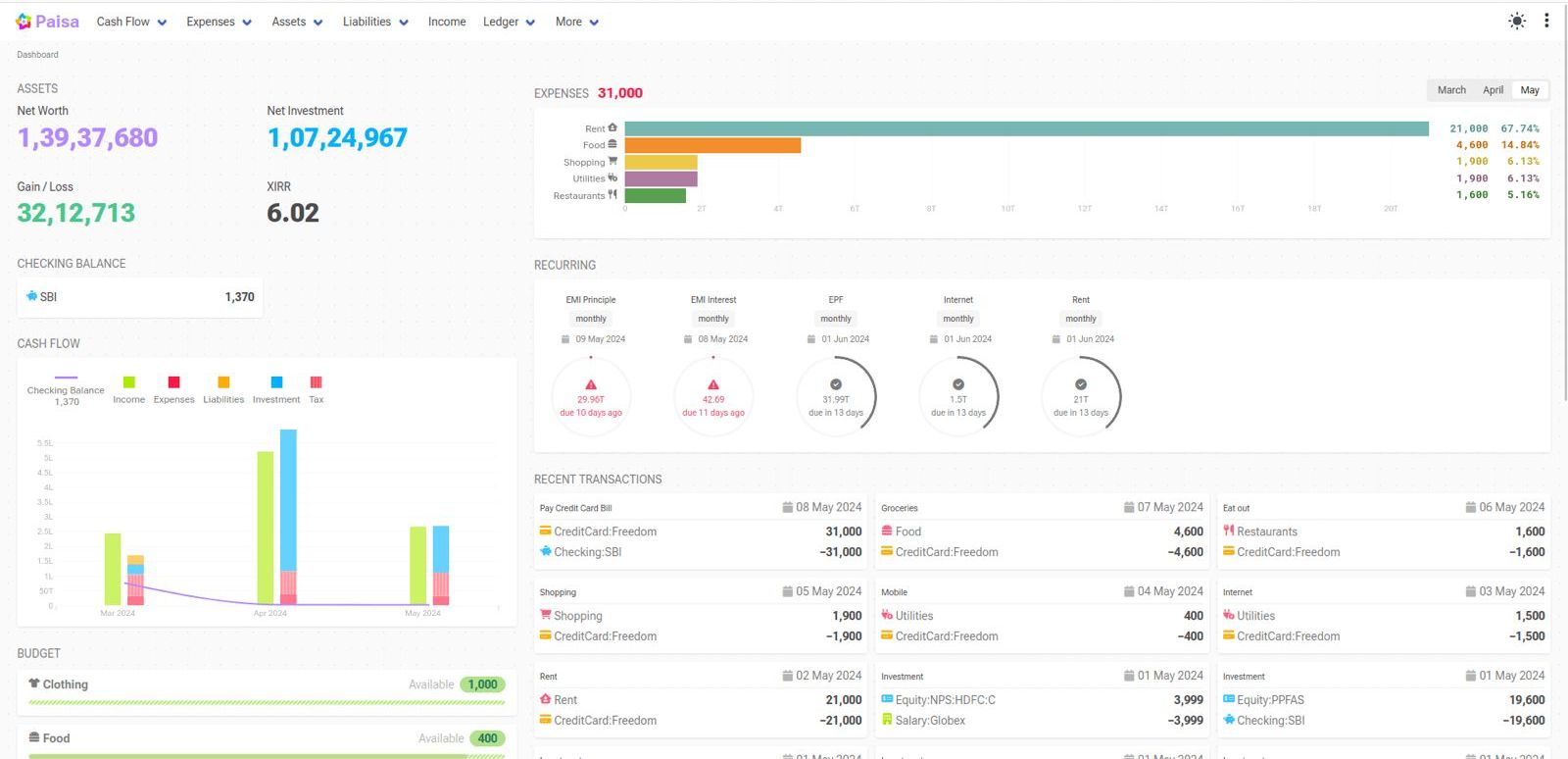1568x759 pixels.
Task: Click the Clothing available 1,000 badge
Action: (x=482, y=684)
